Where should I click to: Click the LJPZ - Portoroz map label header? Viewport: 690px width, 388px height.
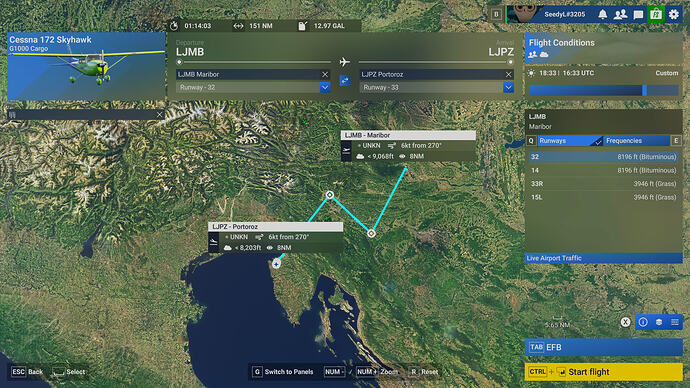pyautogui.click(x=275, y=227)
